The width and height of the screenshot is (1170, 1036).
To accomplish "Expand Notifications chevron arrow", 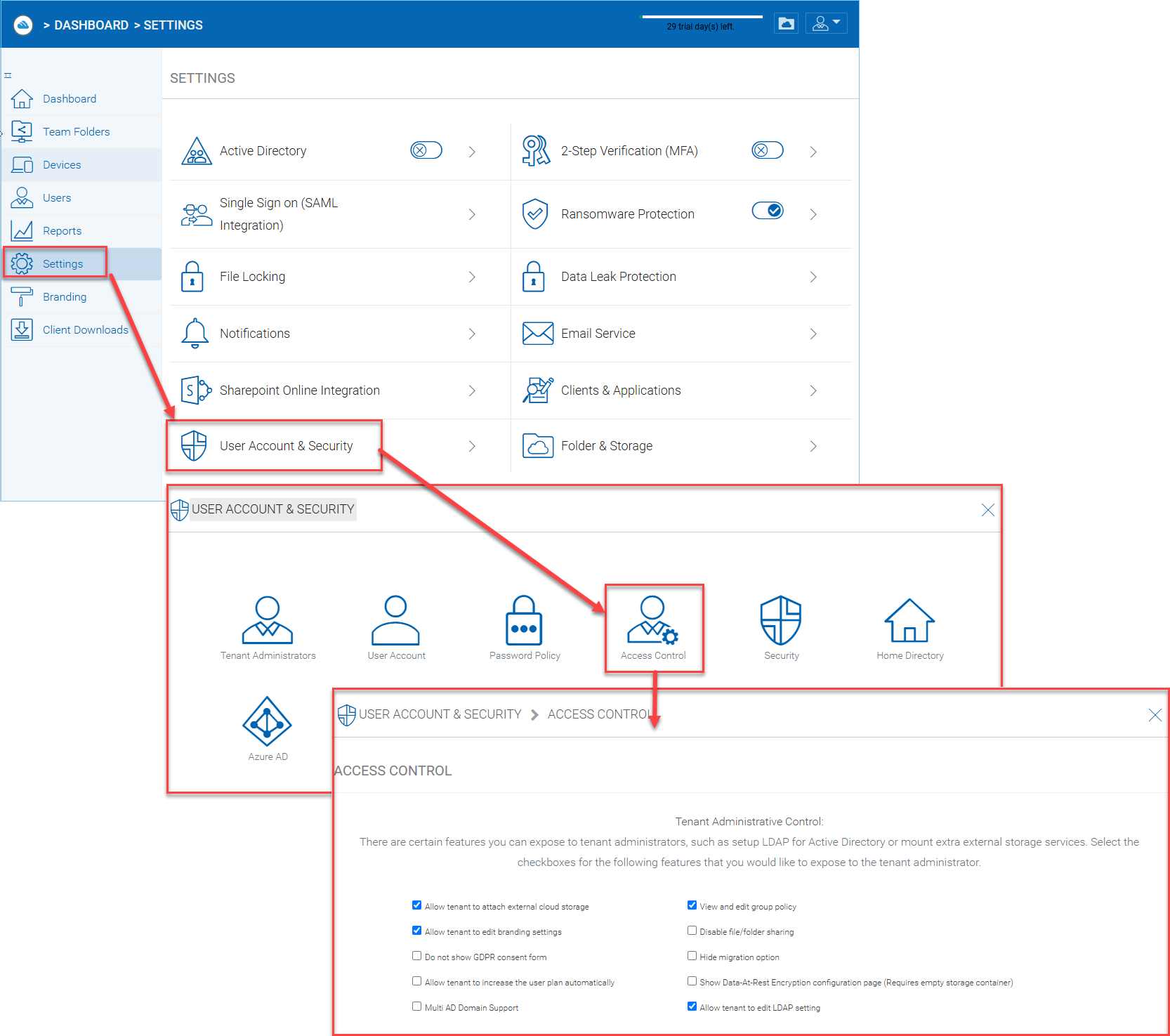I will 472,334.
